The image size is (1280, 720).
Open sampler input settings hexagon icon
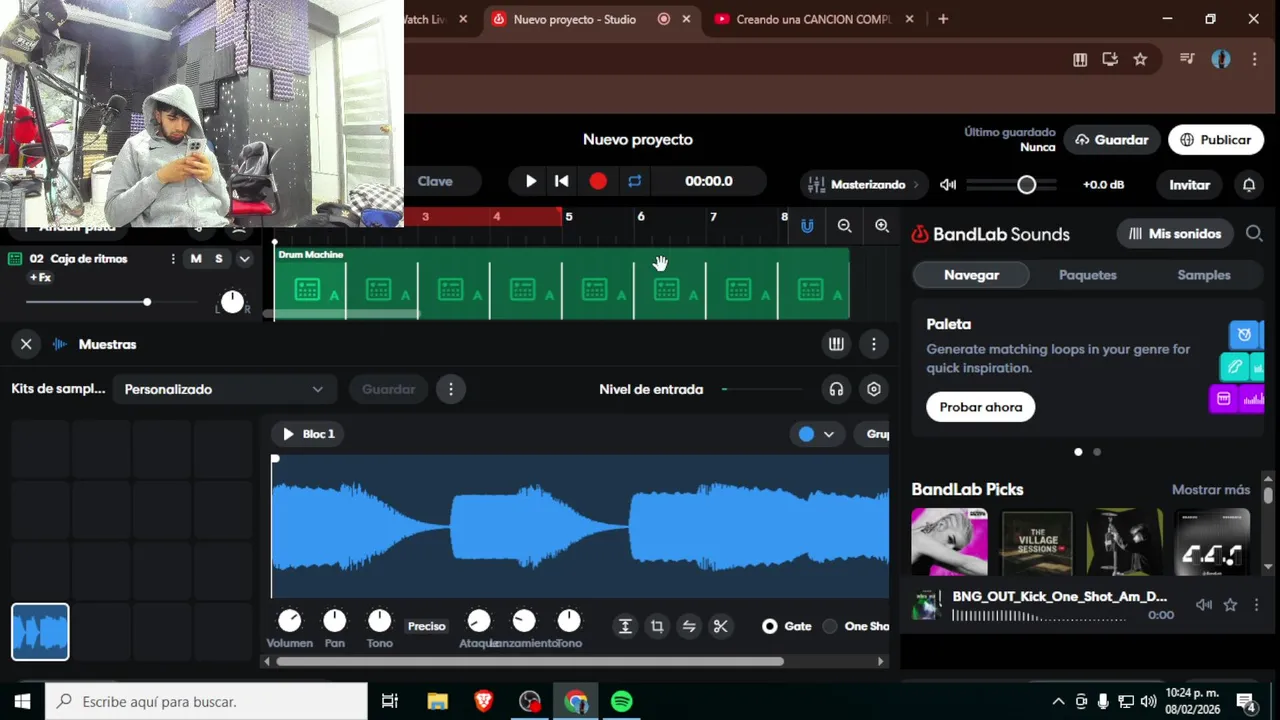(874, 389)
